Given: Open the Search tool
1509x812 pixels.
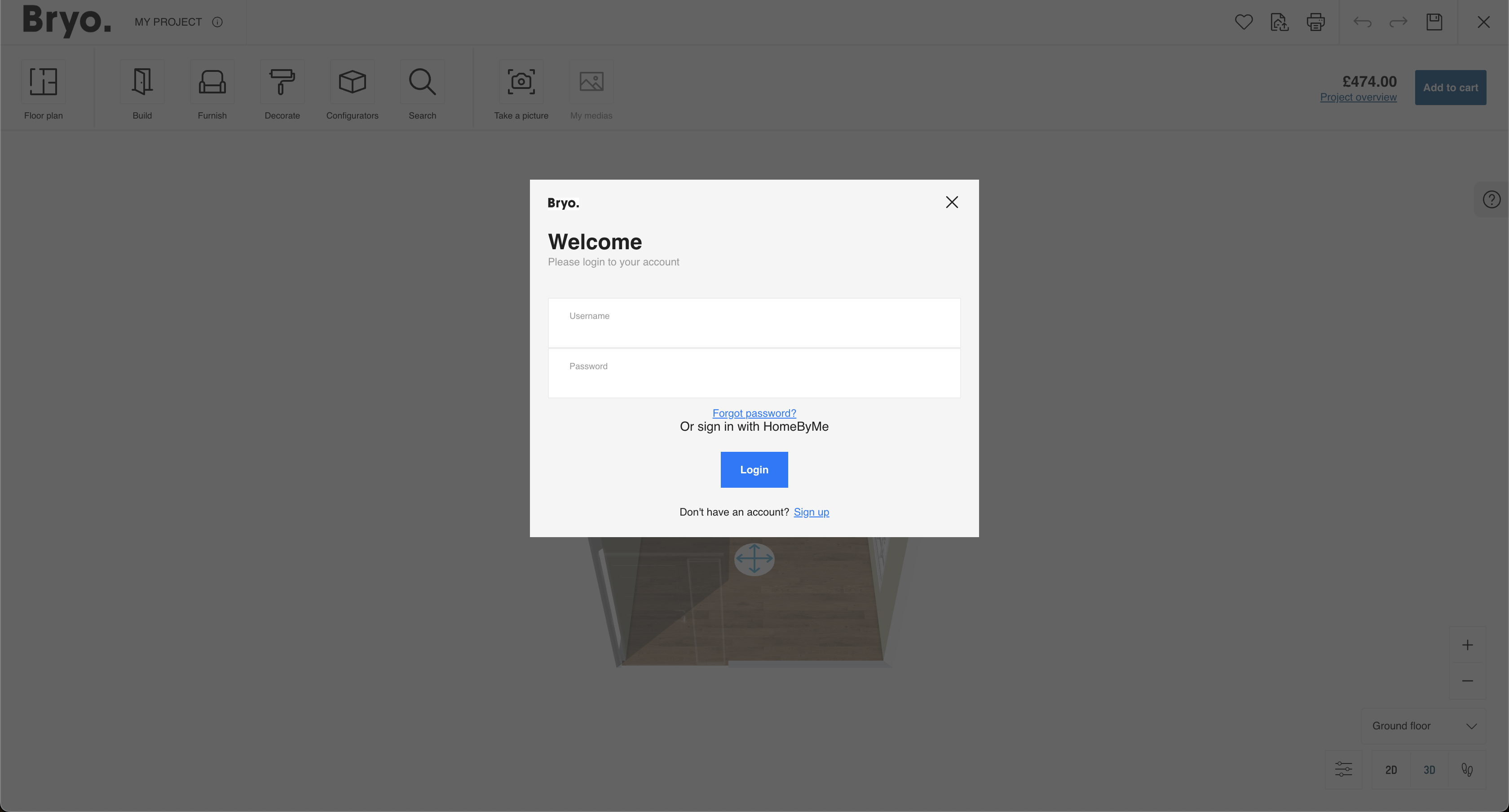Looking at the screenshot, I should (x=422, y=88).
